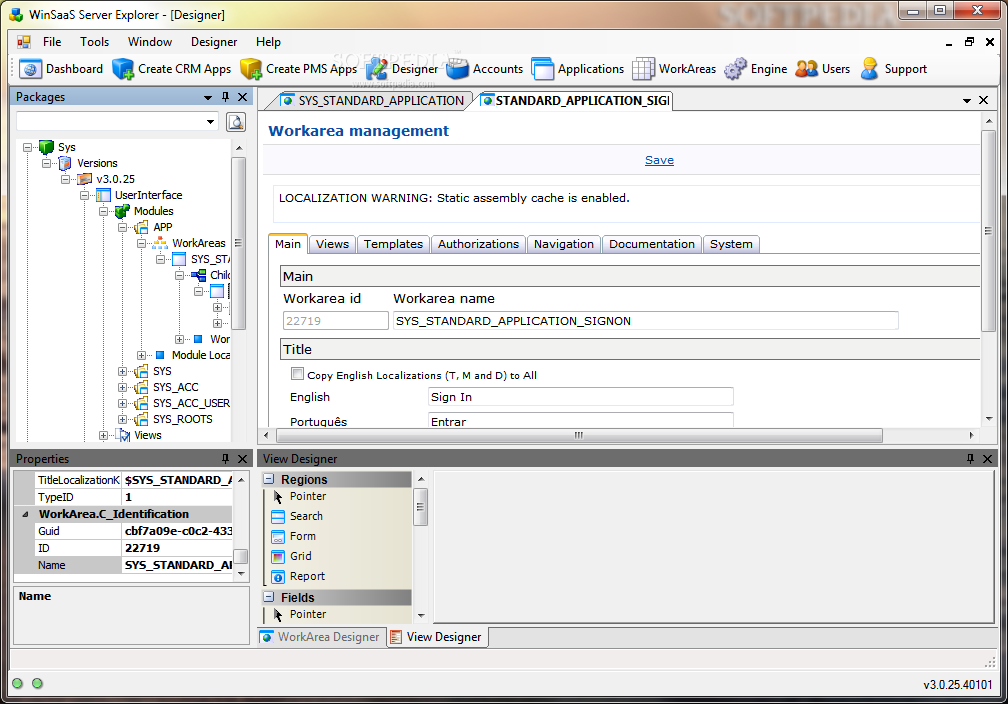
Task: Select the v3.0.25 version node
Action: click(115, 179)
